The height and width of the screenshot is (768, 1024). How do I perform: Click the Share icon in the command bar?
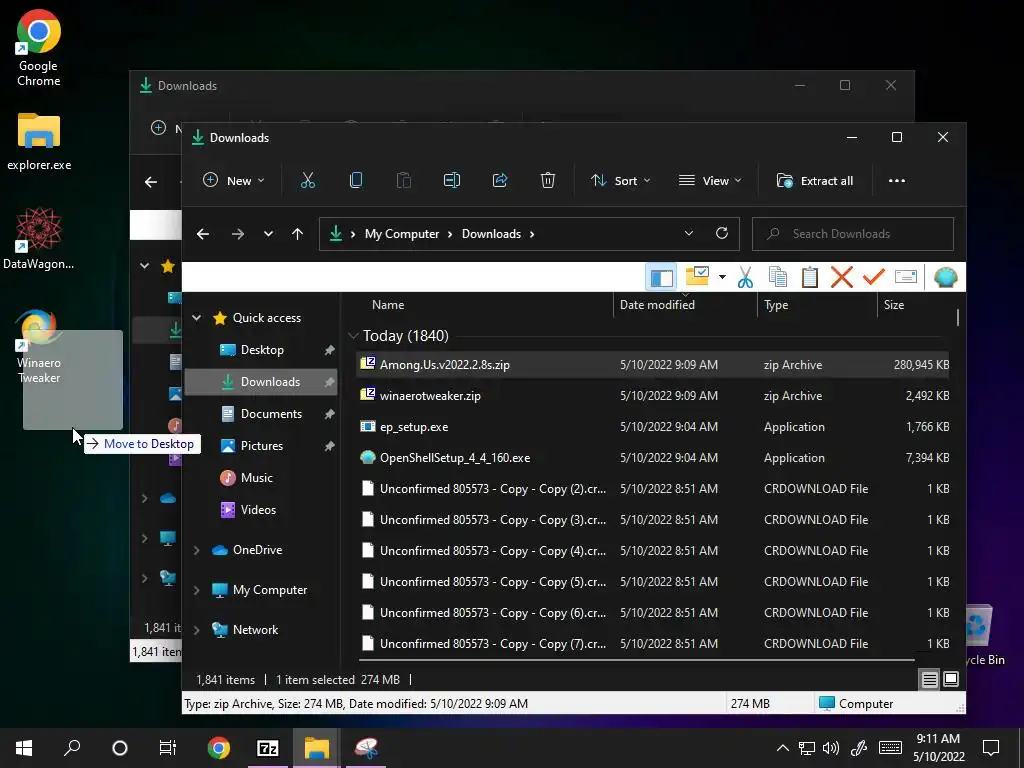(x=500, y=181)
